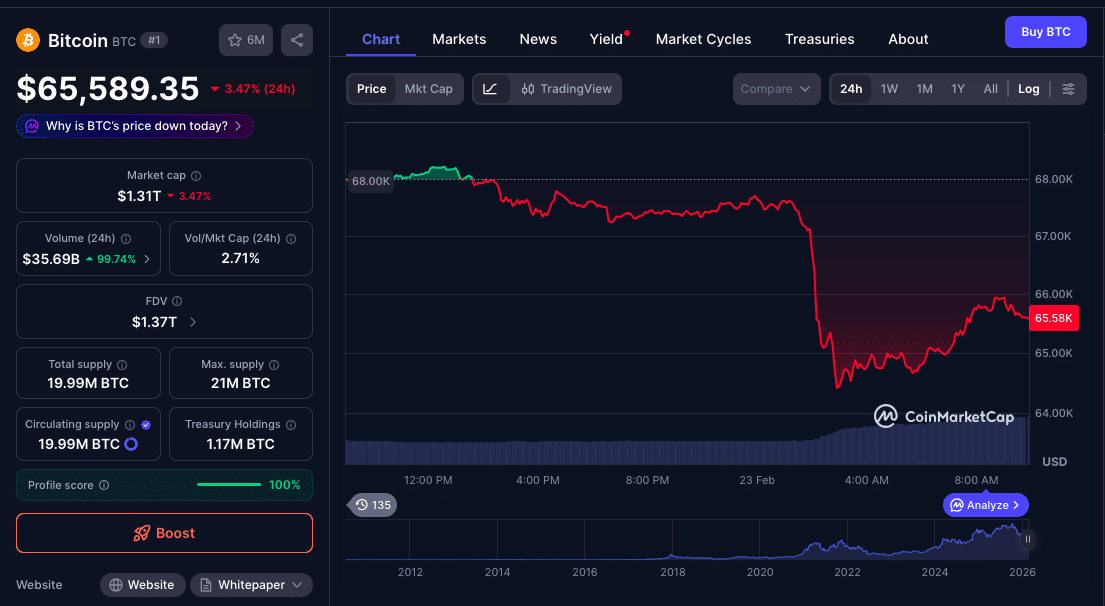The height and width of the screenshot is (606, 1105).
Task: Open the Chart tab
Action: coord(381,39)
